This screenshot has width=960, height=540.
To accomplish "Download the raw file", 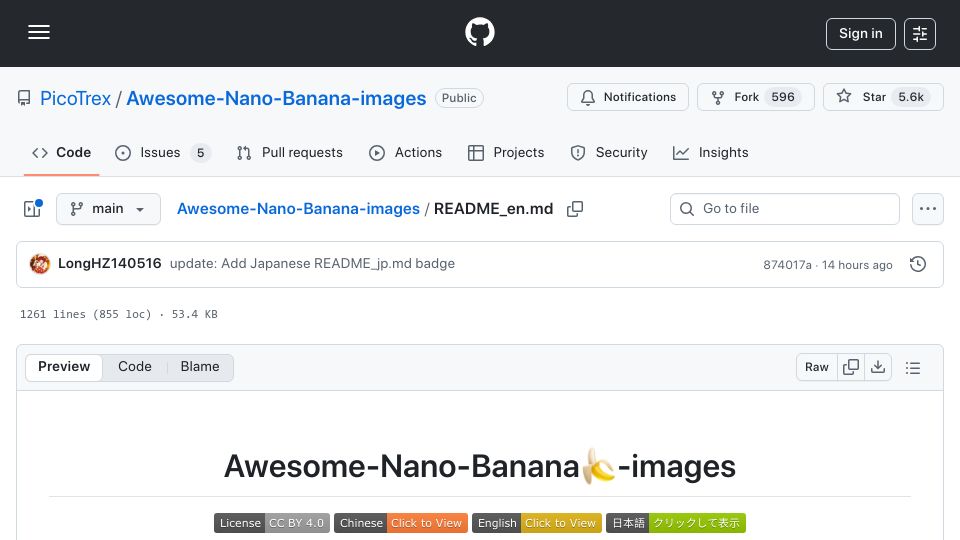I will 878,367.
